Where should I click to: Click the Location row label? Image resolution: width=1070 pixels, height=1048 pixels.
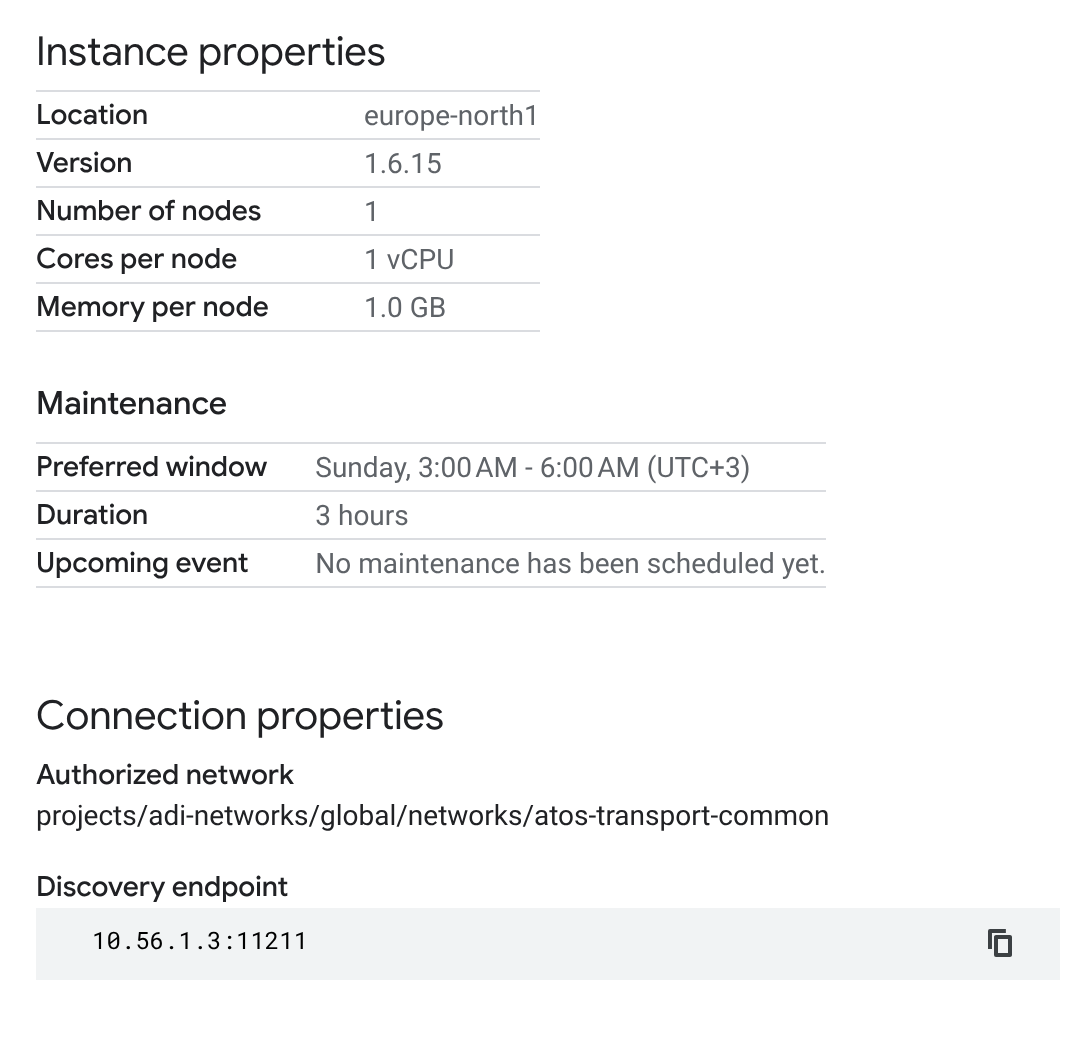coord(92,115)
